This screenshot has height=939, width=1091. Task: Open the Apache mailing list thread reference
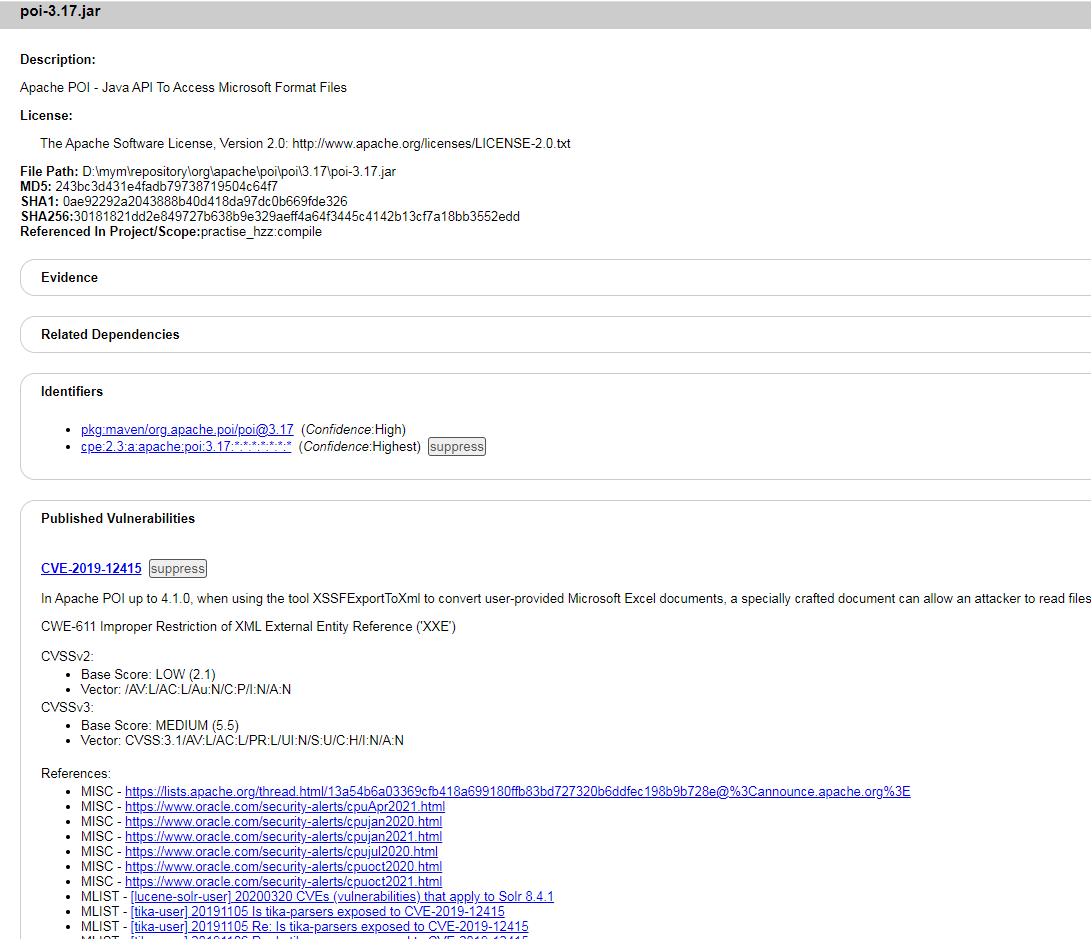tap(517, 791)
